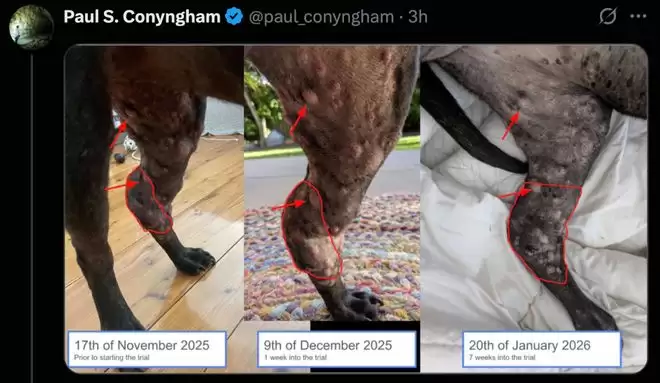Open the Grok explain-post icon

click(x=608, y=16)
